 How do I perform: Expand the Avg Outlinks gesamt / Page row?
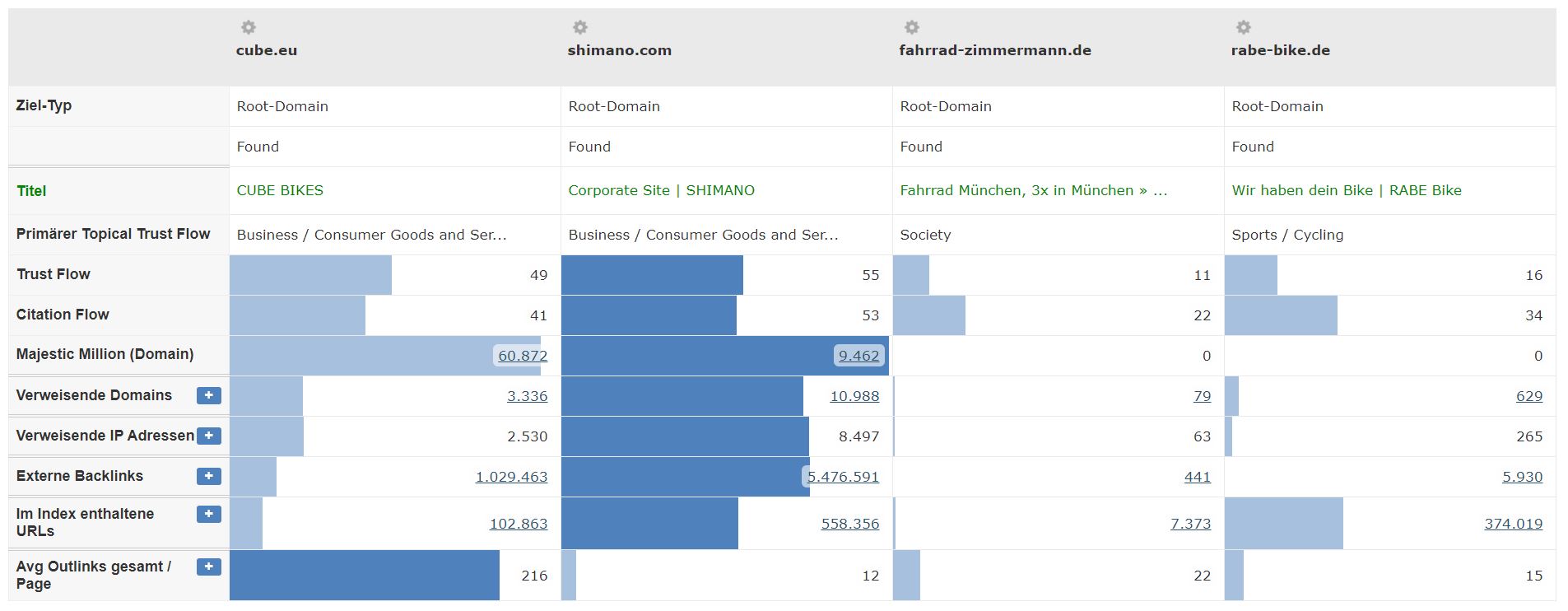[x=209, y=567]
